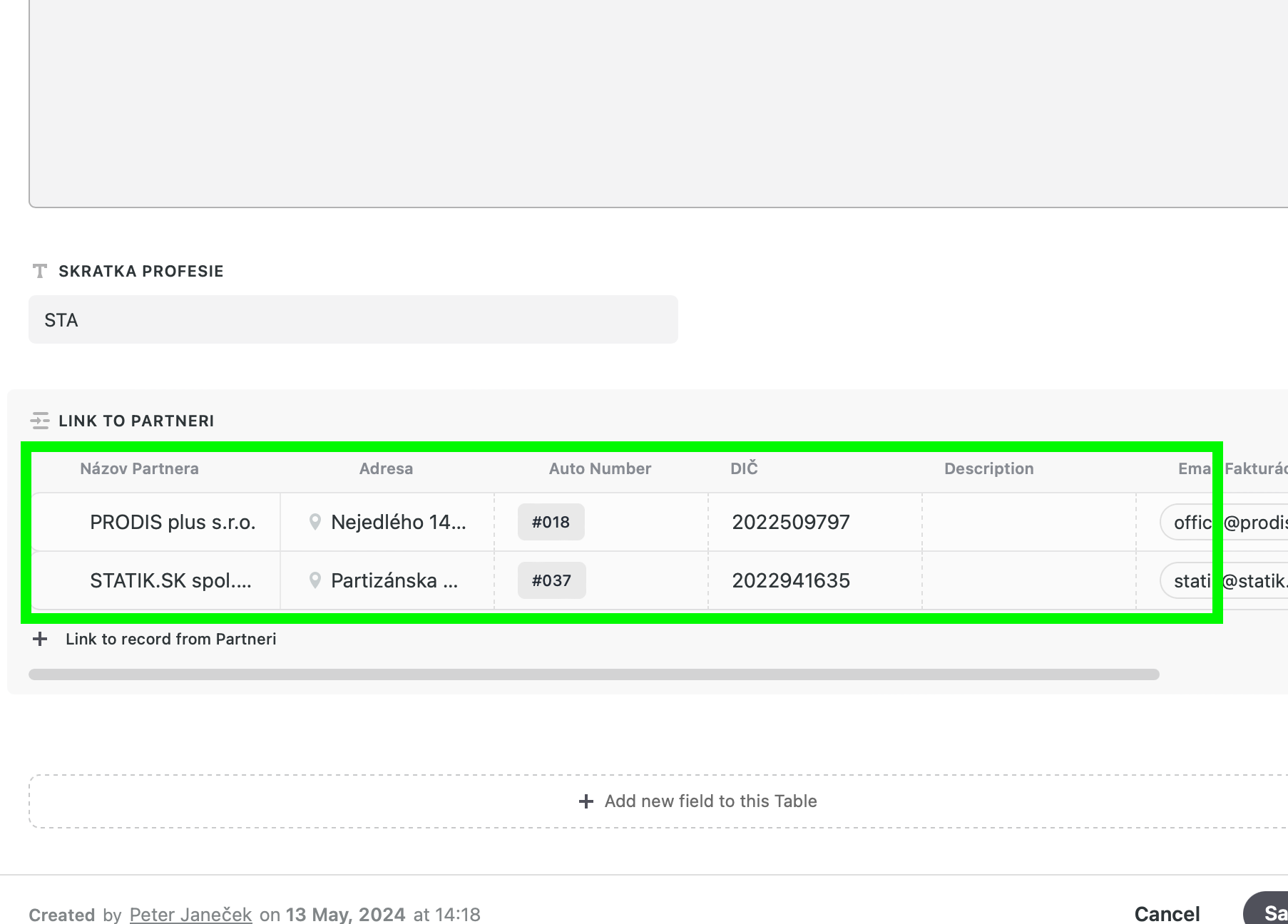Open Peter Janeček's profile link

(191, 914)
